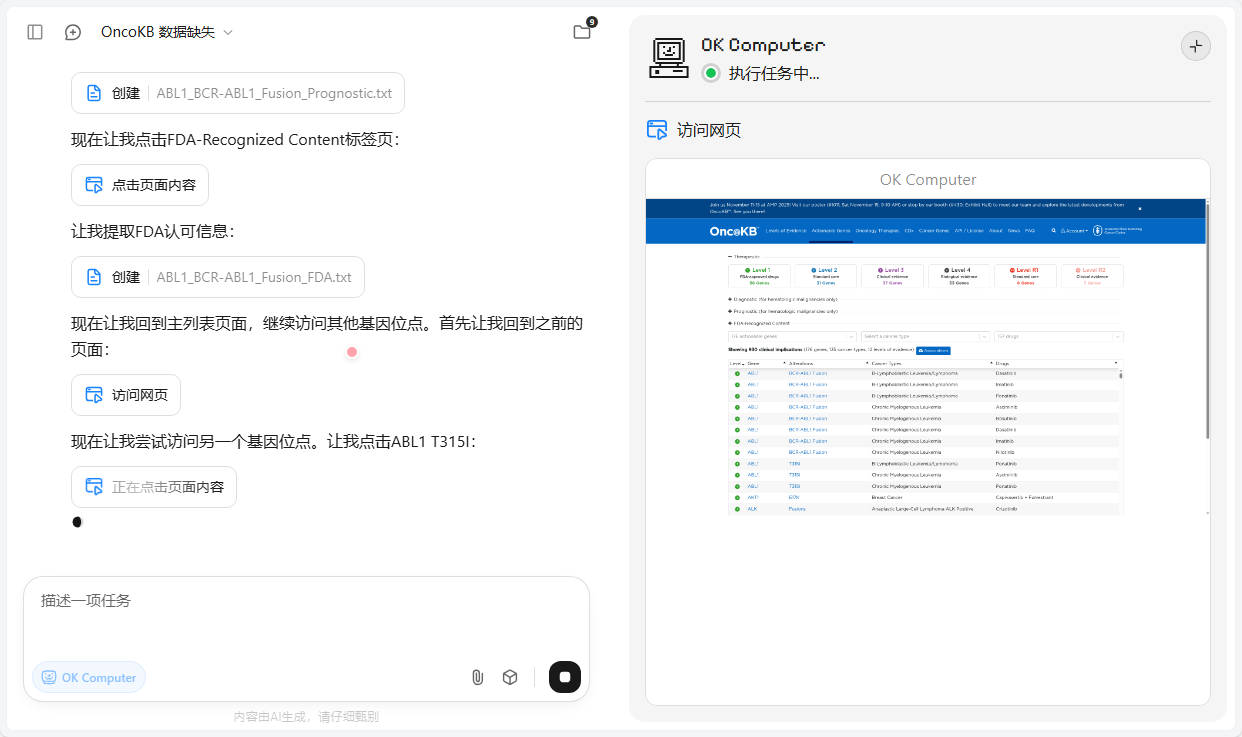Attach a file with the paperclip icon

click(477, 677)
